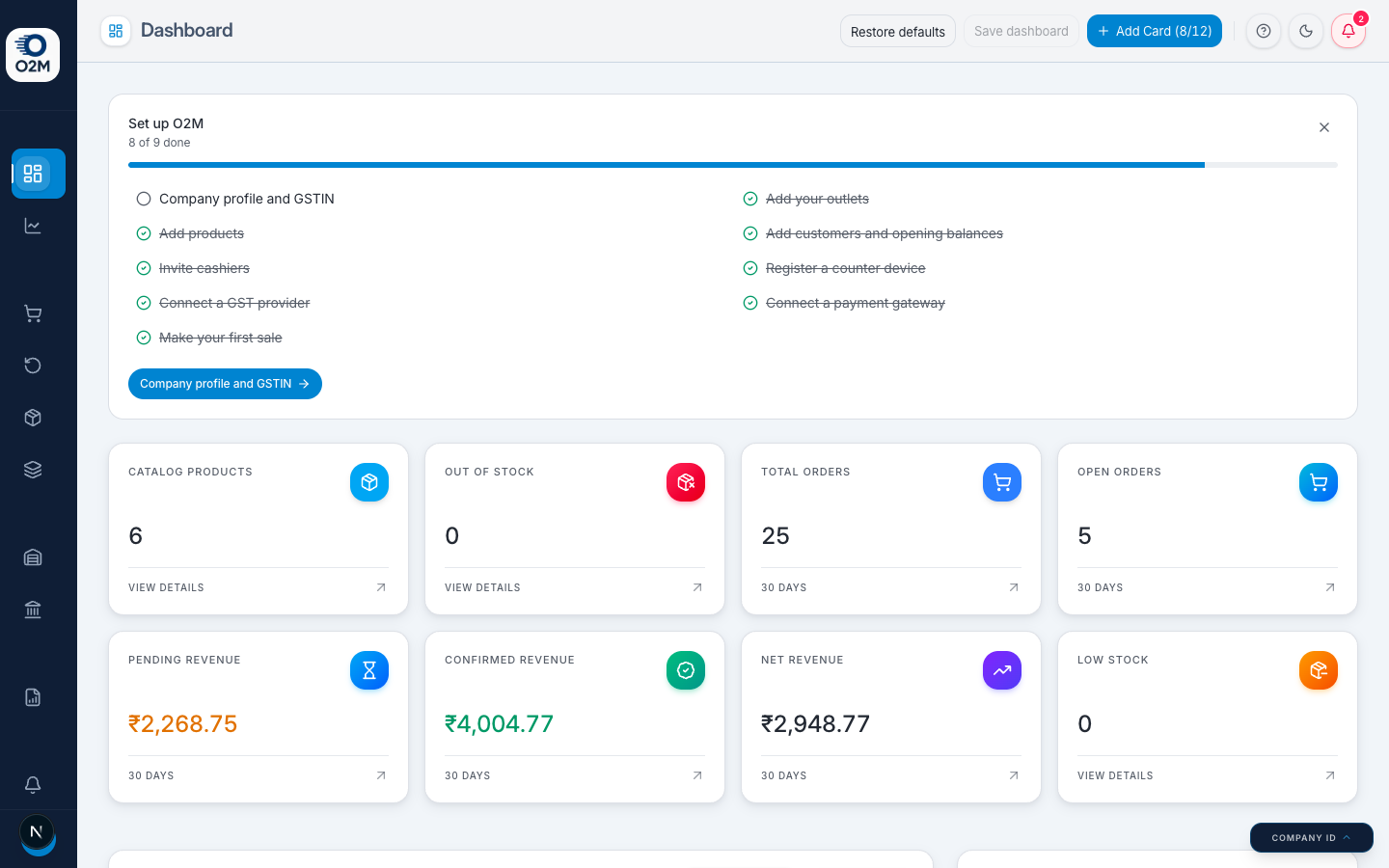Click Save dashboard button

(1021, 31)
